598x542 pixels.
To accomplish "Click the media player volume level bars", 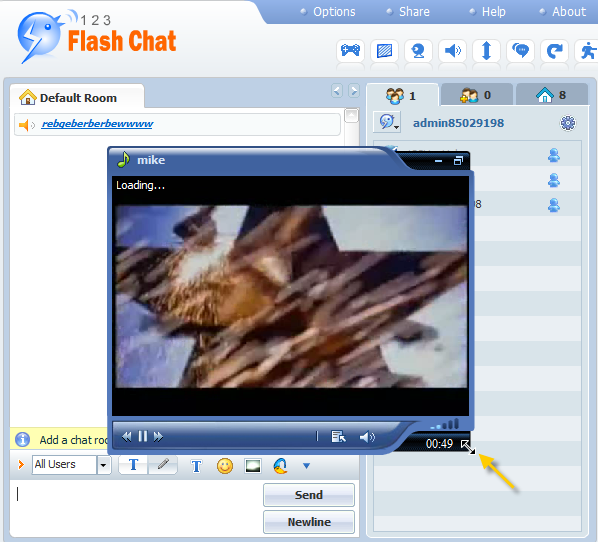I will 445,424.
